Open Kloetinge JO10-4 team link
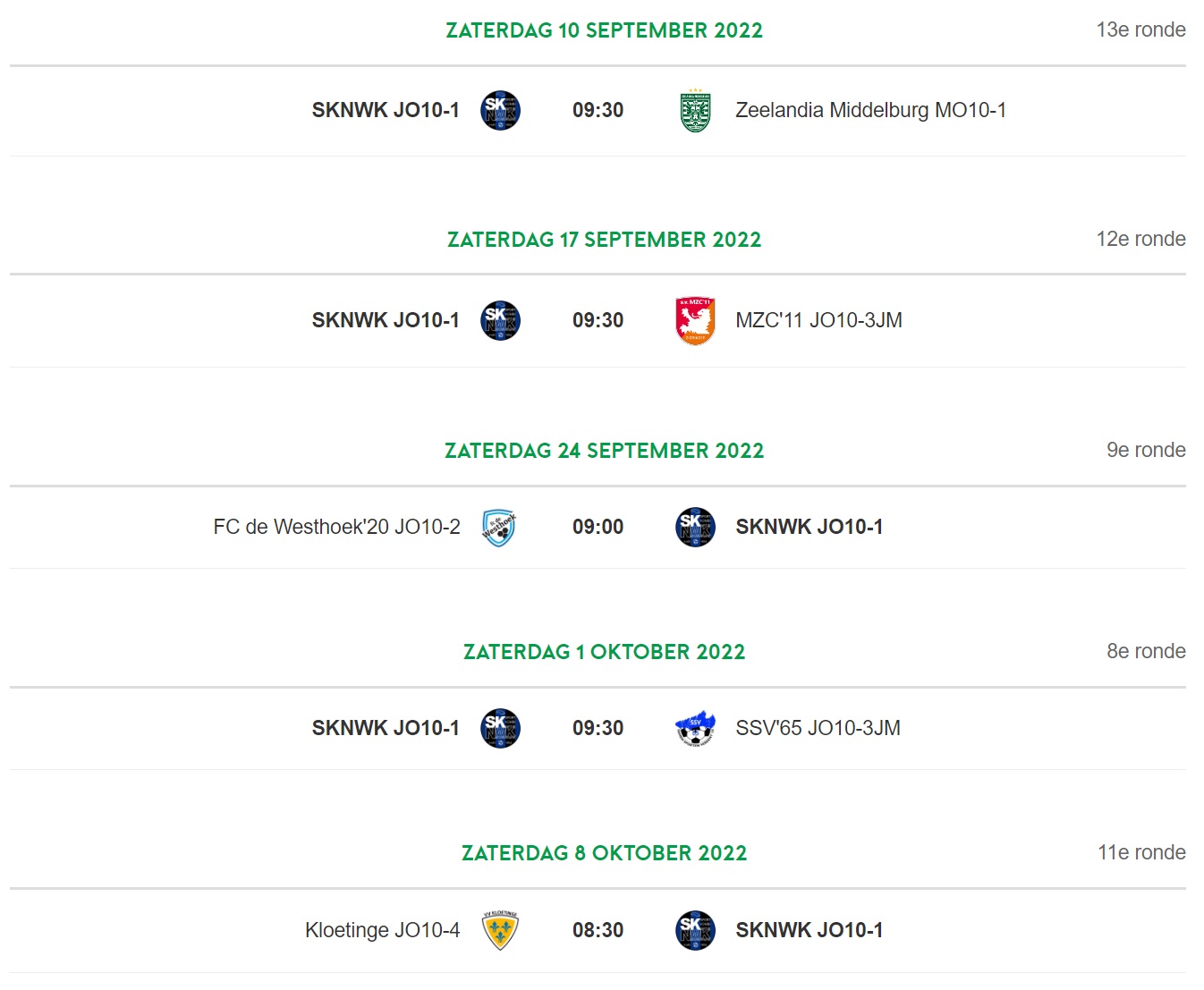Screen dimensions: 1204x990 coord(383,930)
